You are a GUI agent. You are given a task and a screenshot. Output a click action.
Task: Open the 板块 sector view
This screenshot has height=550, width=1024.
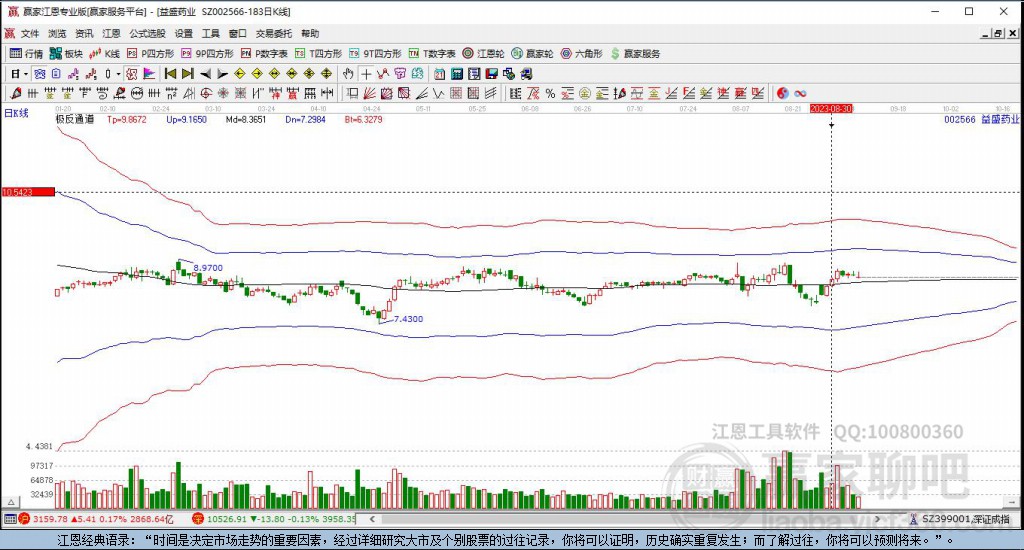pyautogui.click(x=67, y=54)
